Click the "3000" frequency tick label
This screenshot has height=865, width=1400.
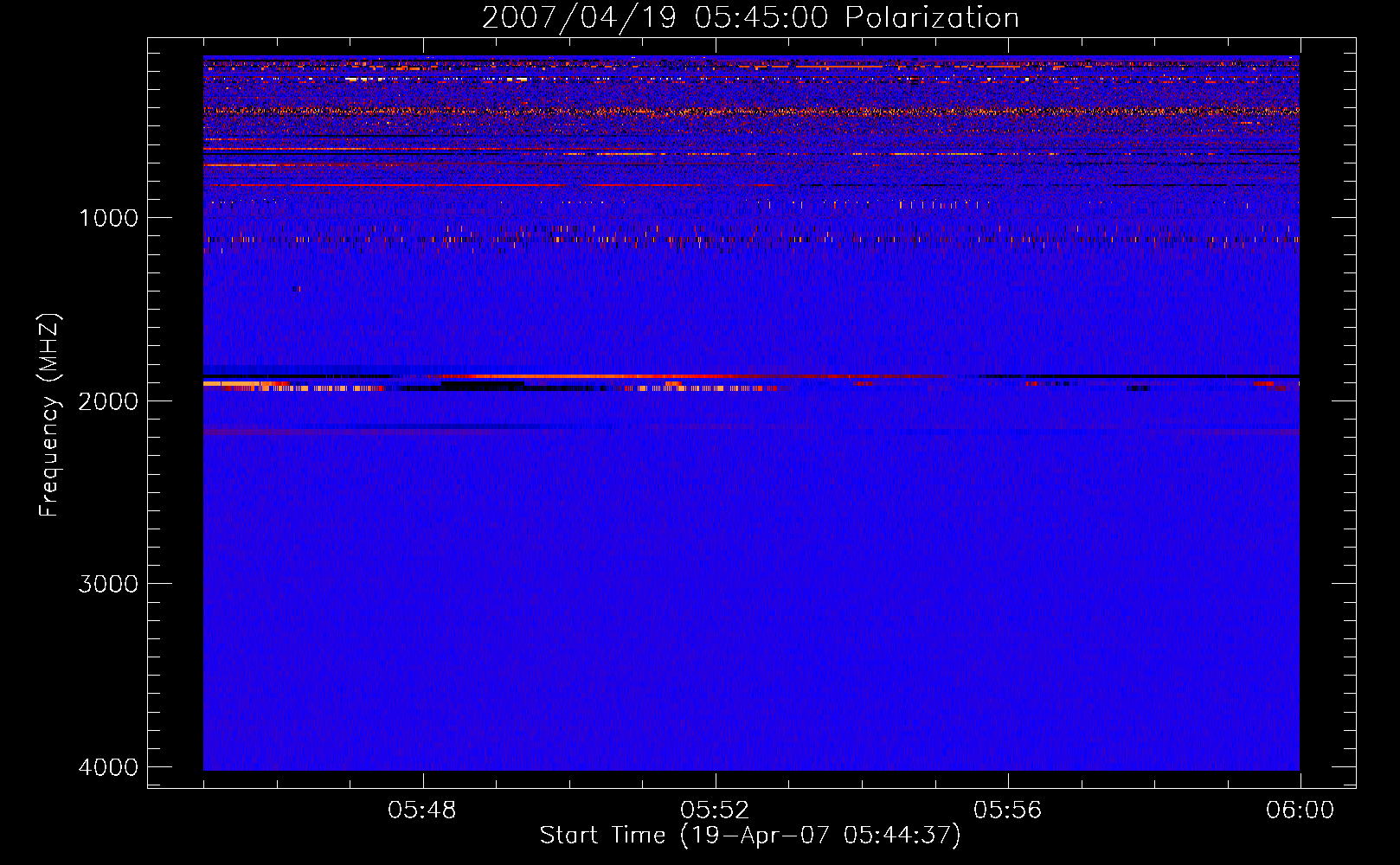108,584
